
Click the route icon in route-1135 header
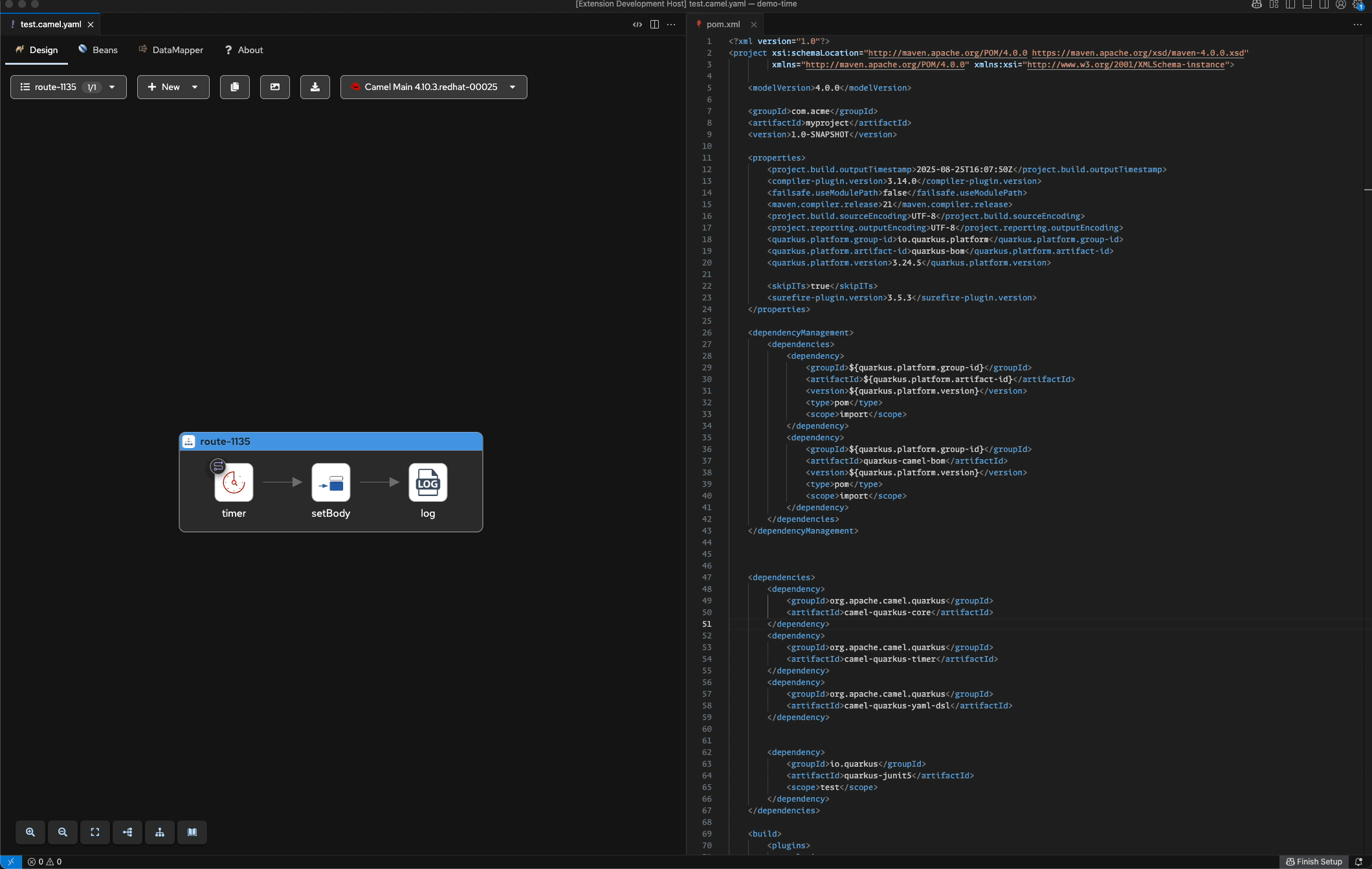[189, 442]
